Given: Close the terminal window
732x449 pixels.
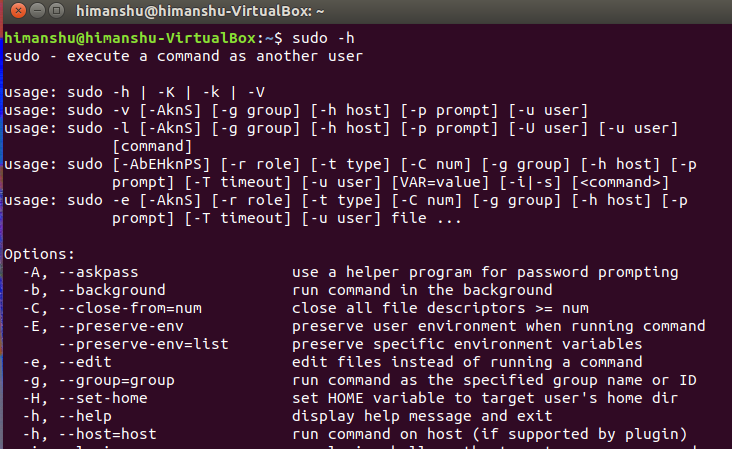Looking at the screenshot, I should 13,12.
